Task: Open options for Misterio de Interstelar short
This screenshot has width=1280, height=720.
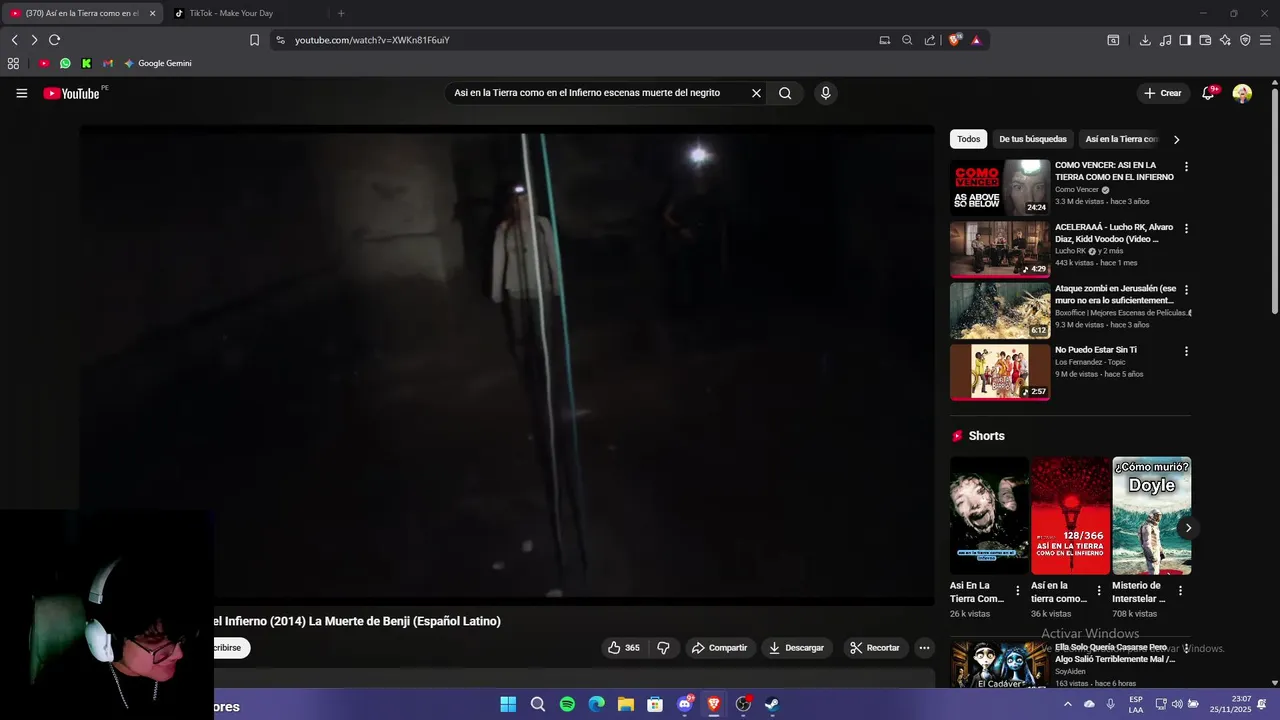Action: 1180,590
